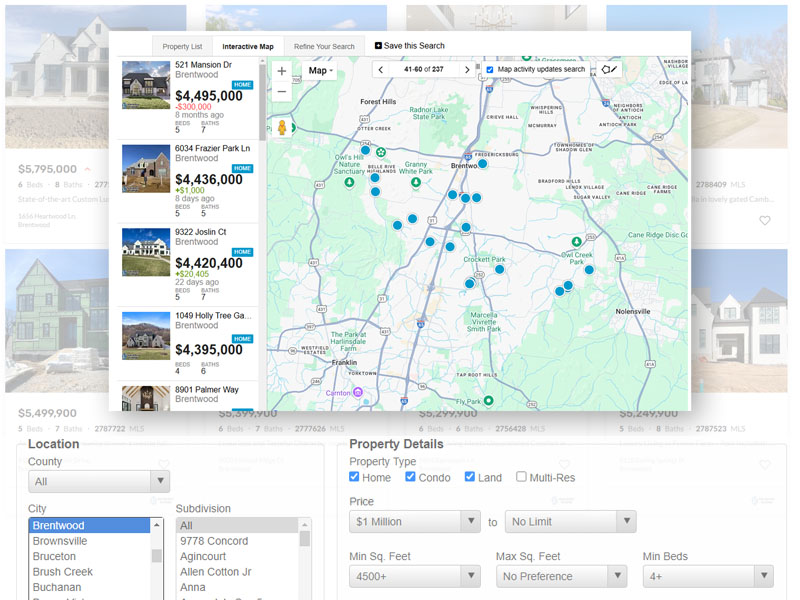
Task: Open the 1049 Holly Tree photo thumbnail
Action: pyautogui.click(x=146, y=336)
